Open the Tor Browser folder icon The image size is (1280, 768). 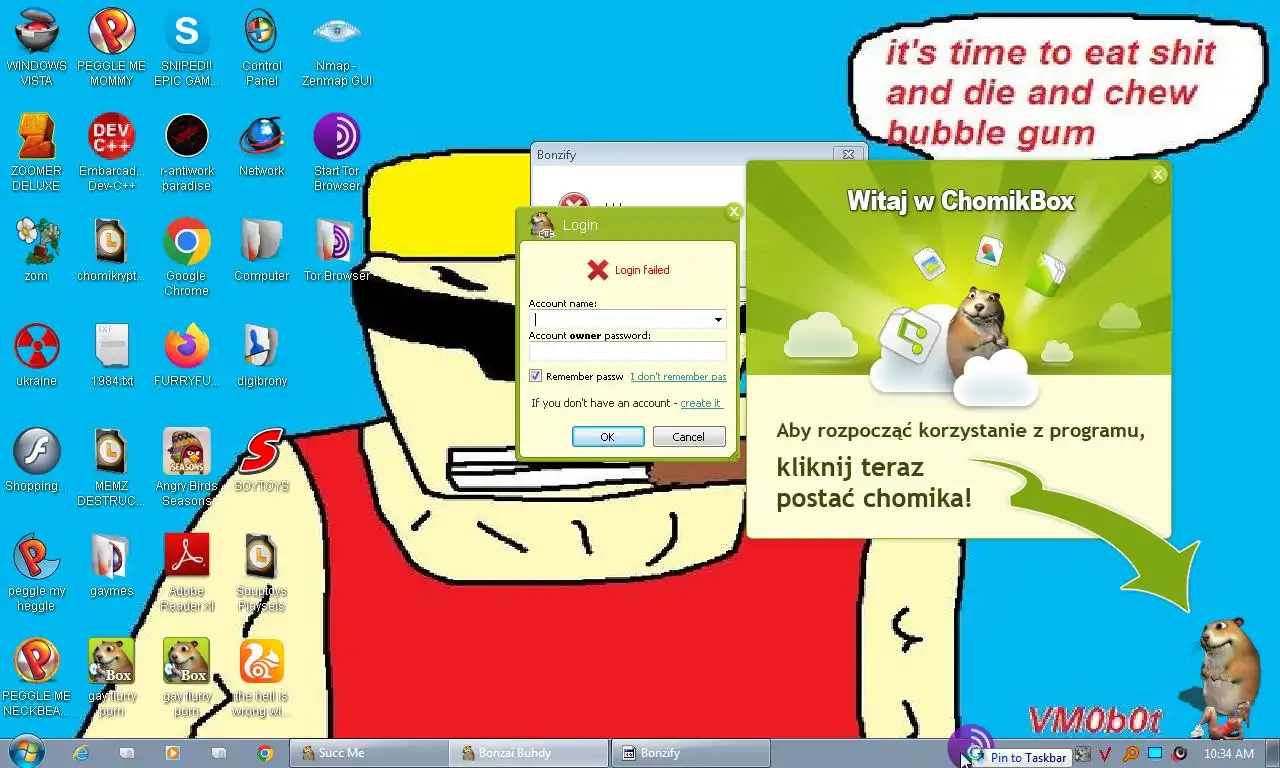(x=337, y=250)
